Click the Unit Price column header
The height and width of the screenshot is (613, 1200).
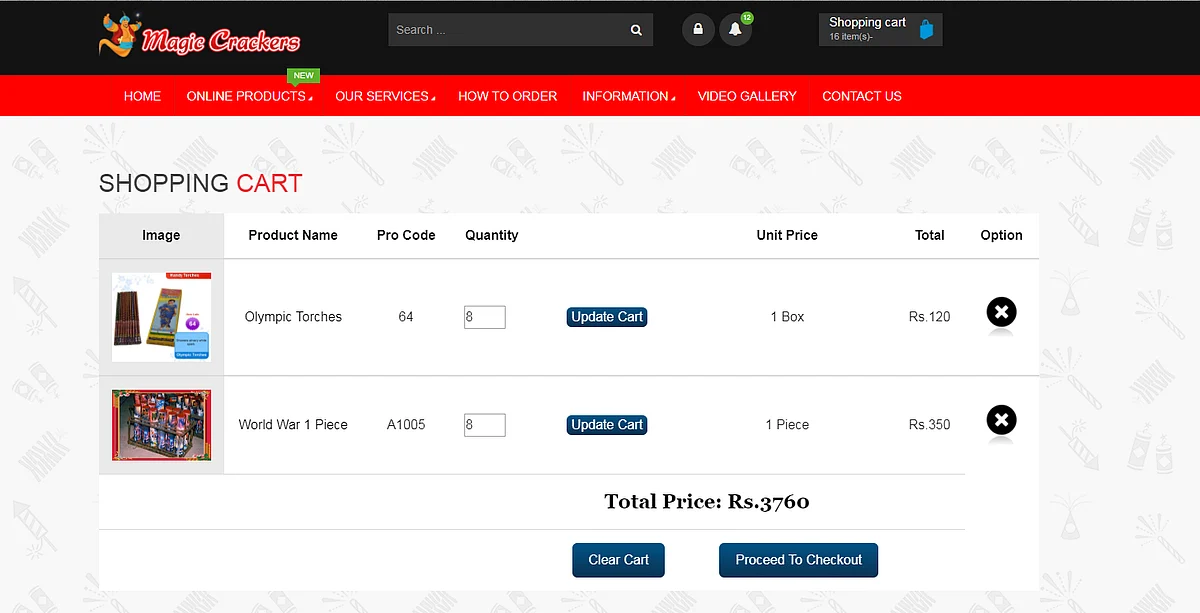coord(787,236)
